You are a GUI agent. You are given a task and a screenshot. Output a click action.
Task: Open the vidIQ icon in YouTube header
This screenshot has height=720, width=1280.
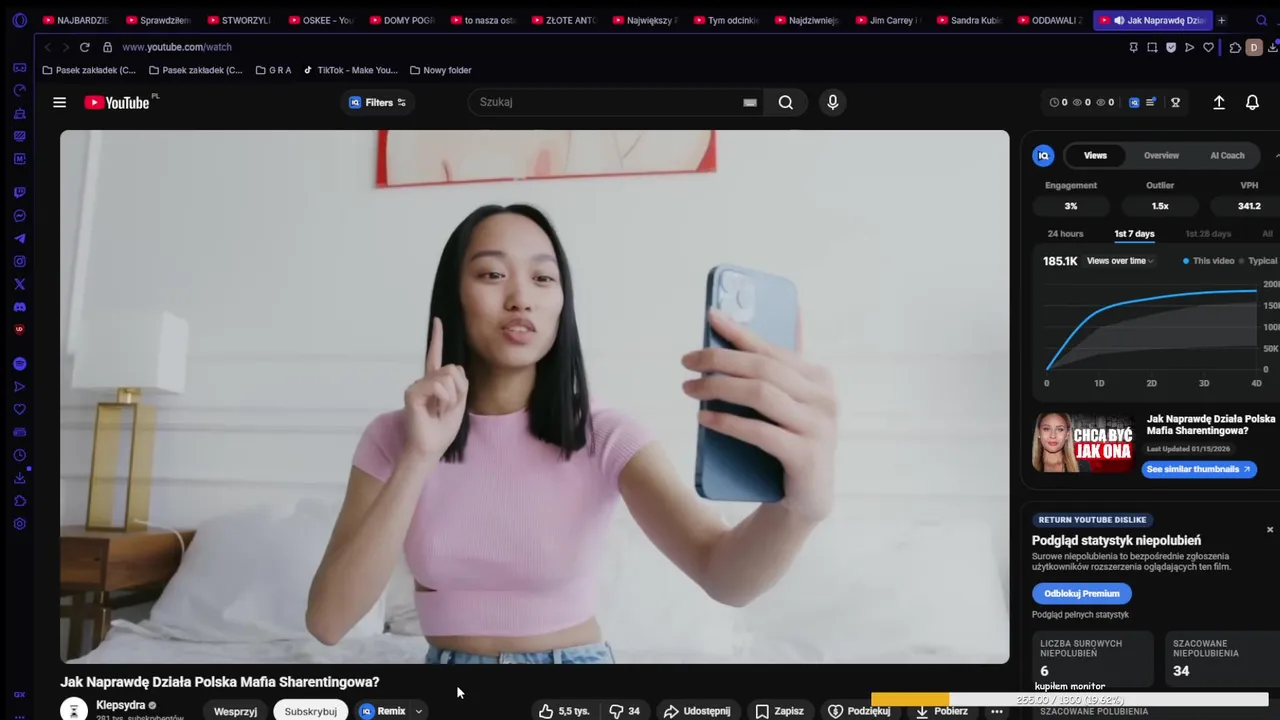[1134, 102]
